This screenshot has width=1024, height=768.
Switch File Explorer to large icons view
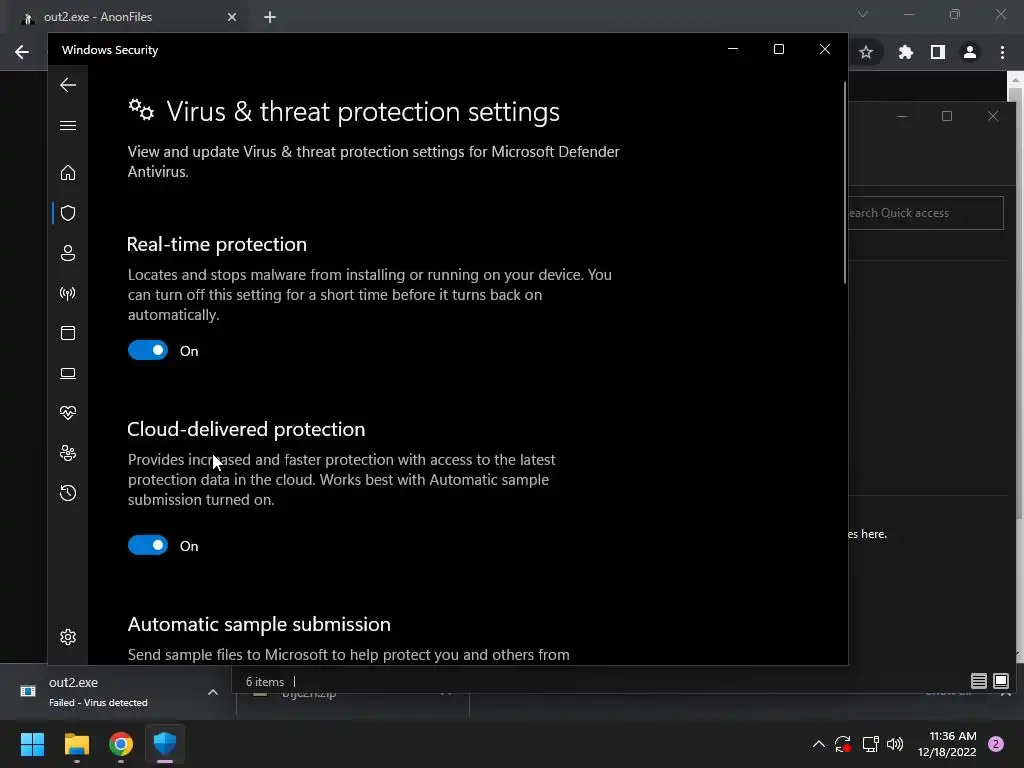(1000, 681)
